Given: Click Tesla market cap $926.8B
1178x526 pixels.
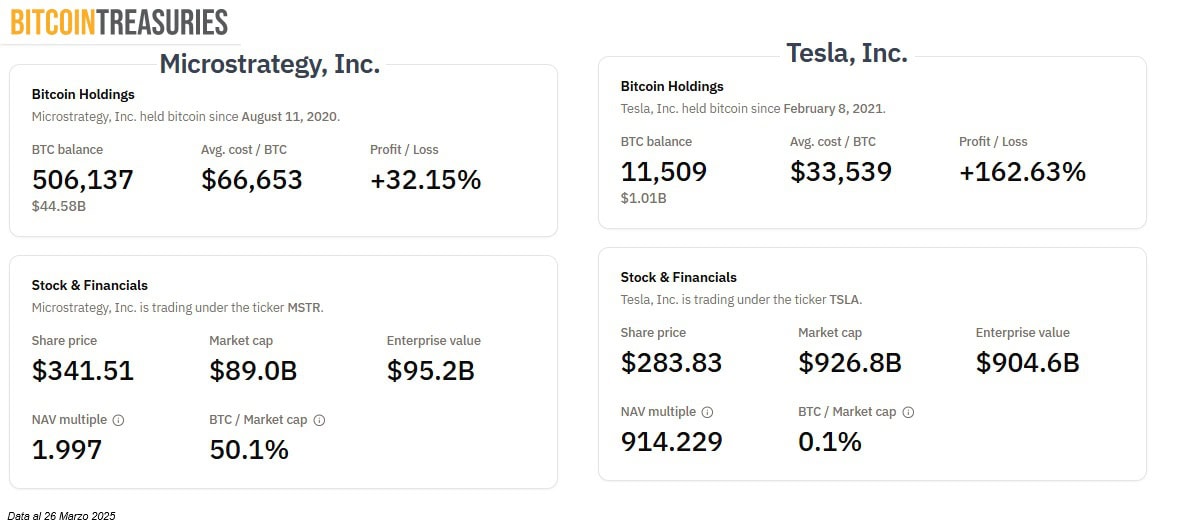Looking at the screenshot, I should click(850, 363).
